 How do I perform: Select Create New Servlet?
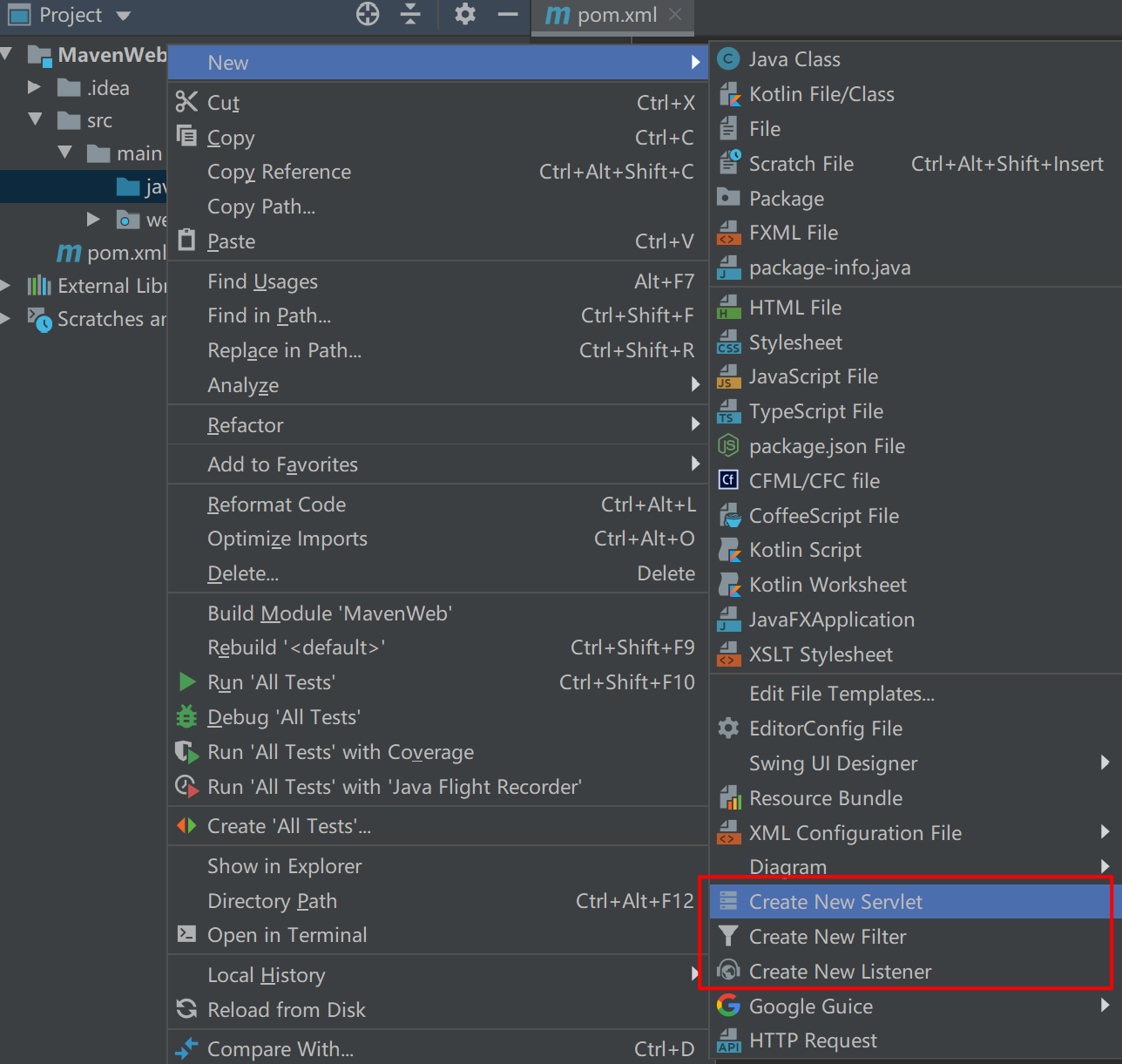coord(910,901)
